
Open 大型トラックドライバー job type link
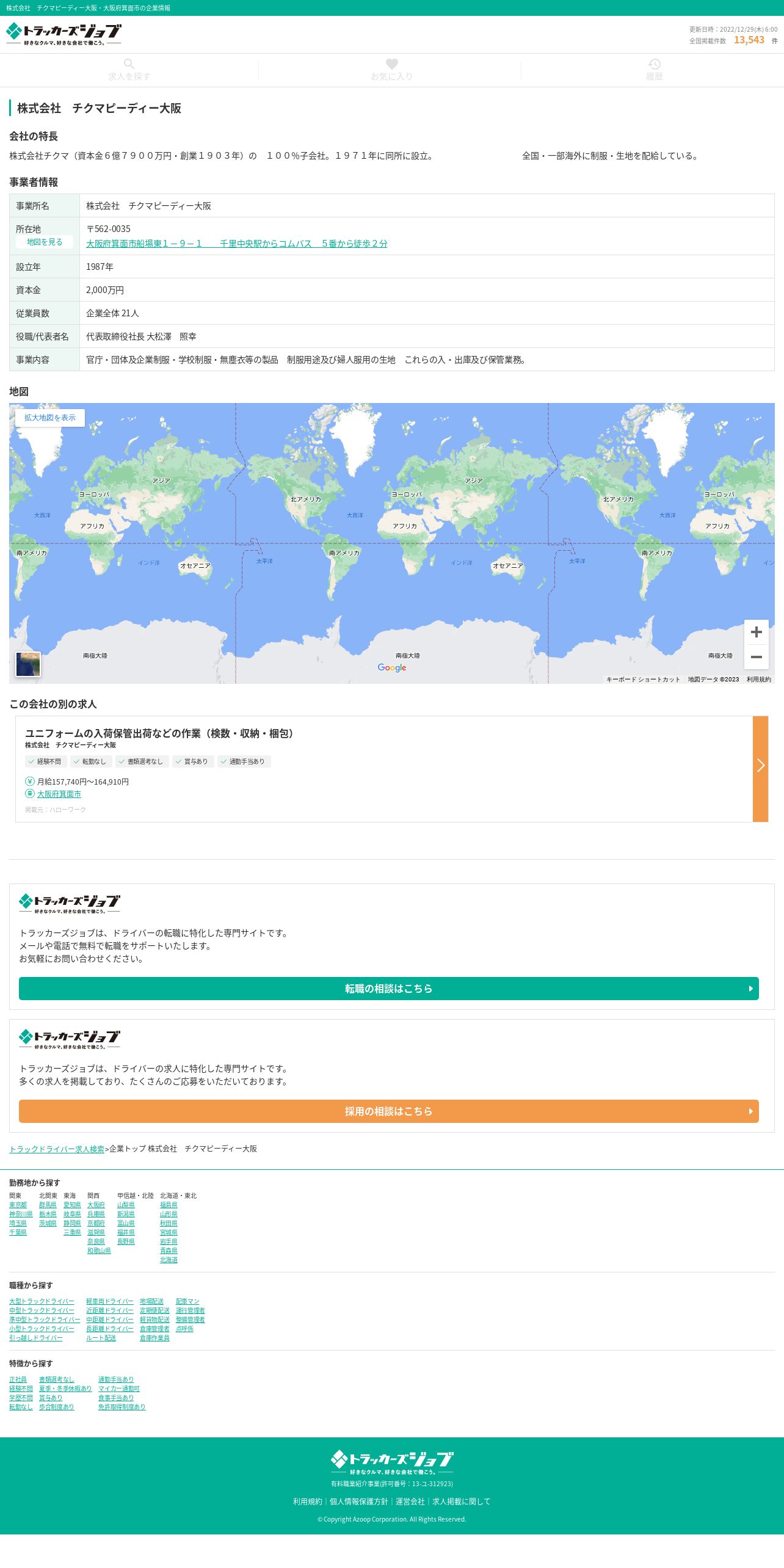[x=42, y=1301]
